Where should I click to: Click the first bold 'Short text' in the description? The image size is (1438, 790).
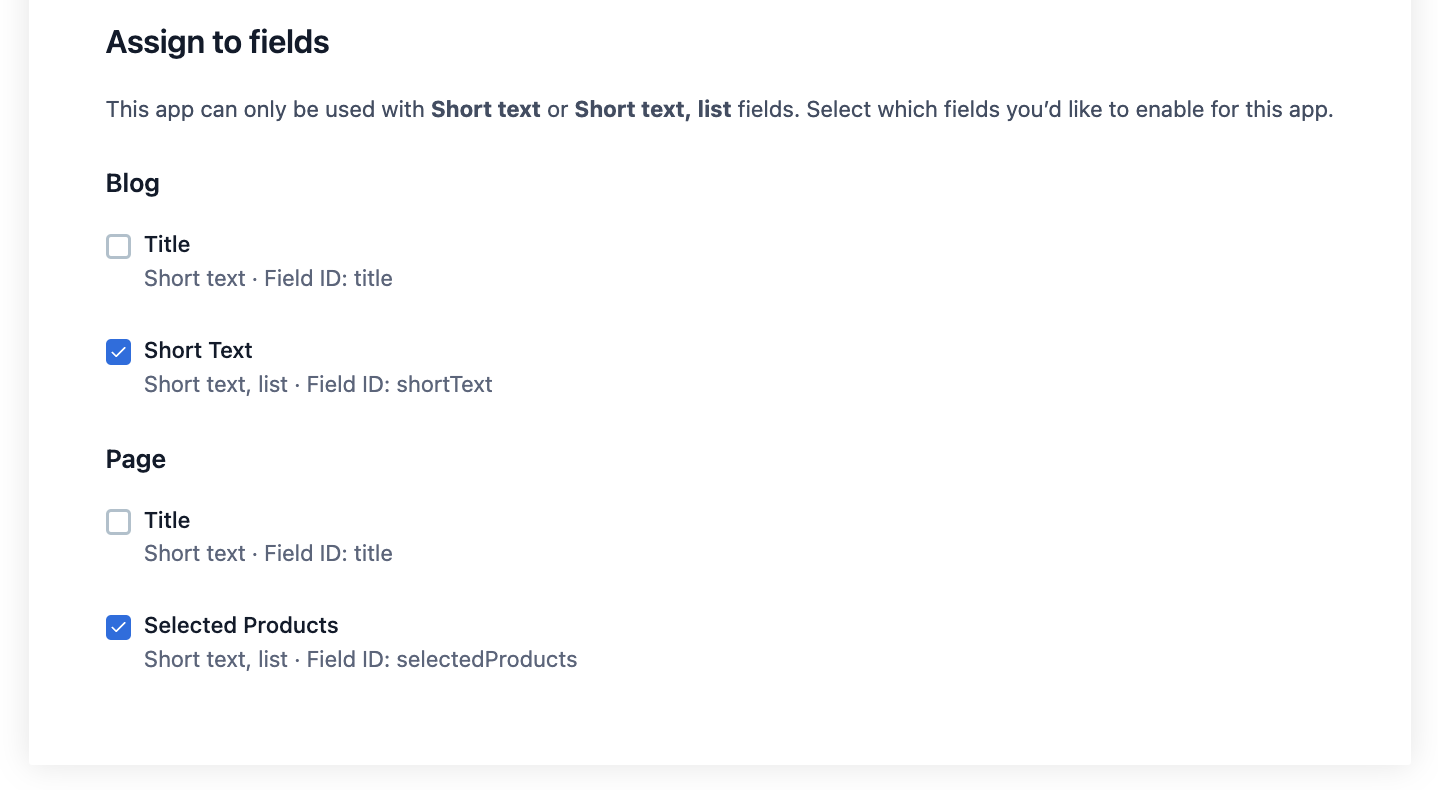486,109
